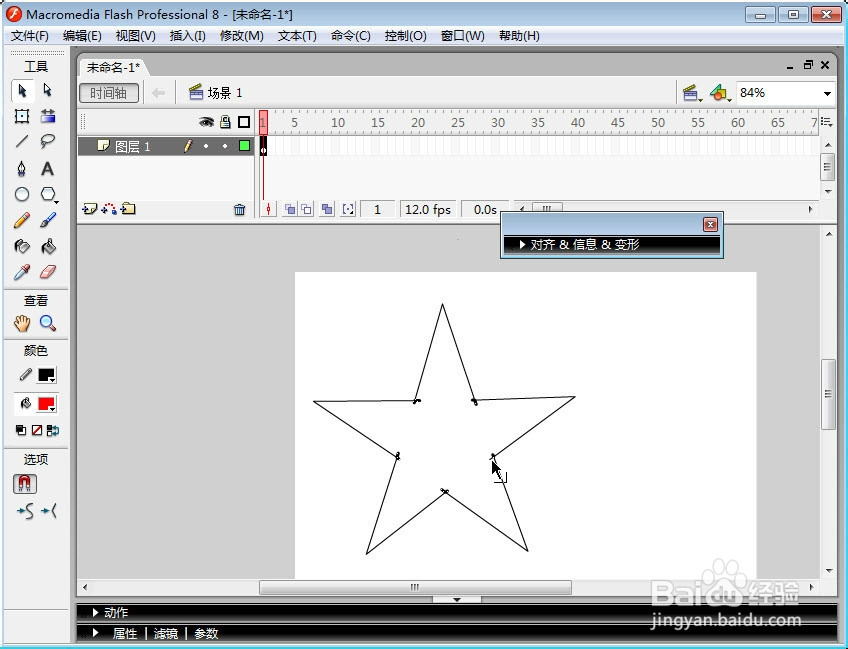Select the Selection arrow tool
Viewport: 848px width, 649px height.
click(22, 90)
